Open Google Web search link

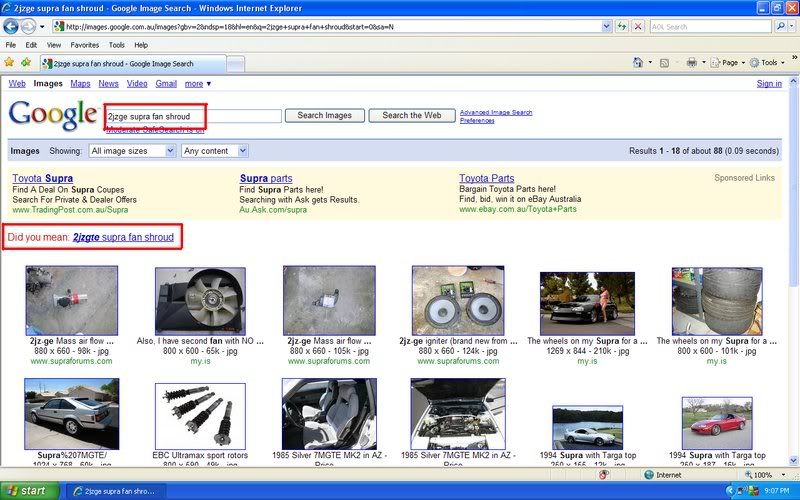point(17,84)
